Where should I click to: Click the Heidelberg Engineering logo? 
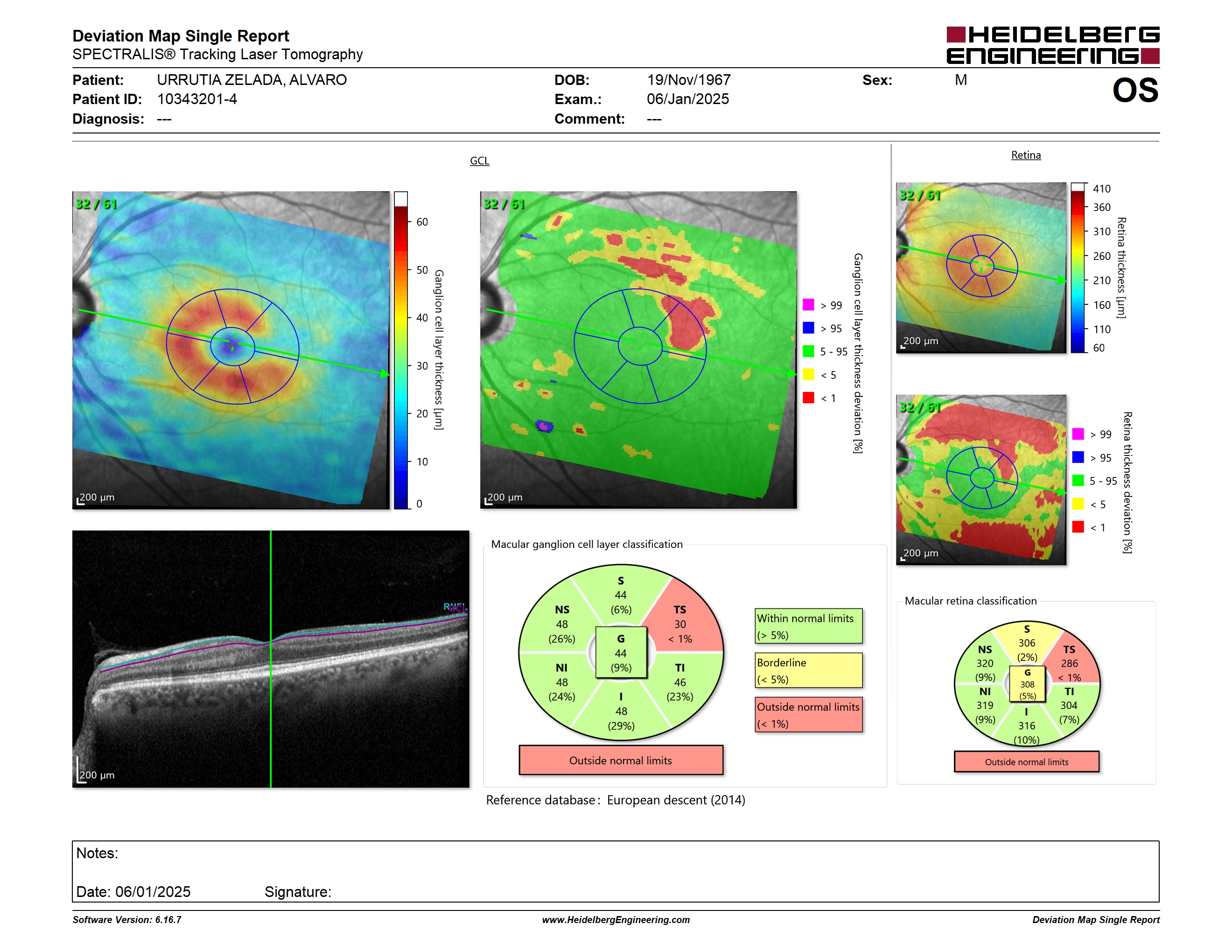click(x=1053, y=45)
